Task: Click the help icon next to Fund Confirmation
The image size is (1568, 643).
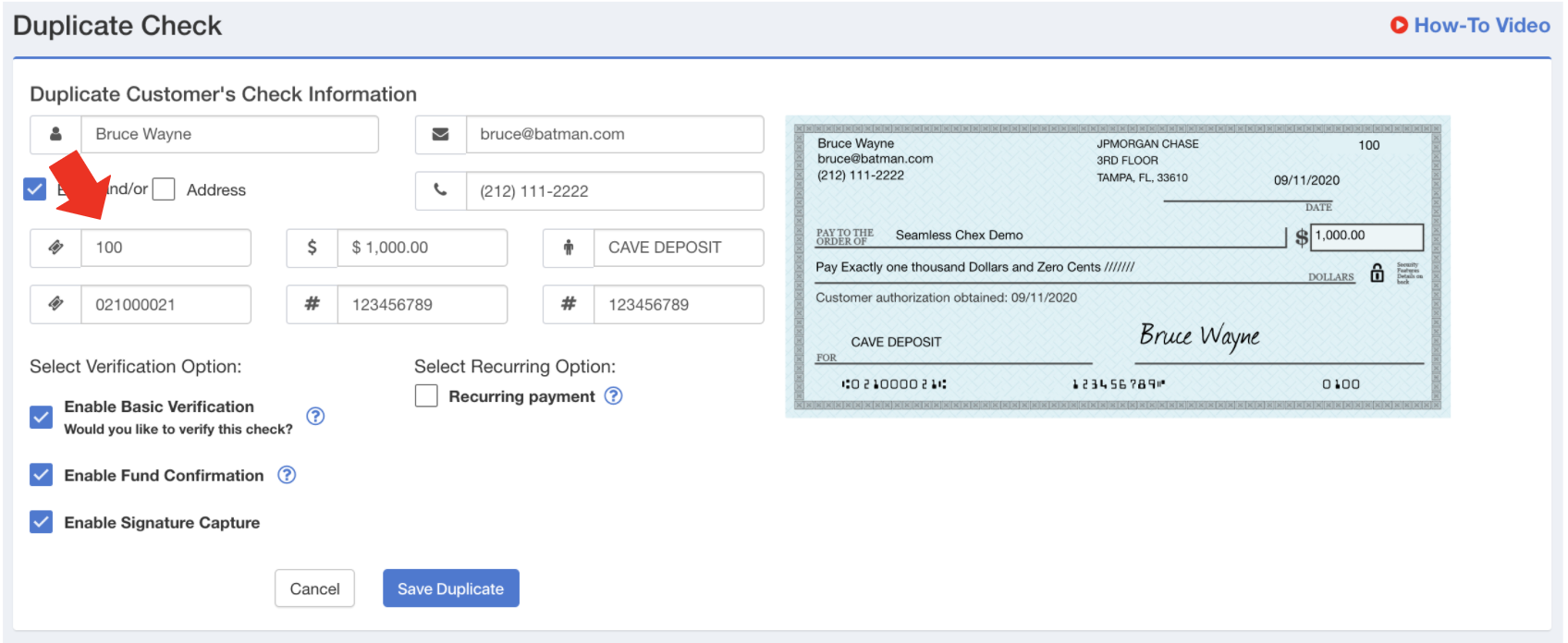Action: coord(288,475)
